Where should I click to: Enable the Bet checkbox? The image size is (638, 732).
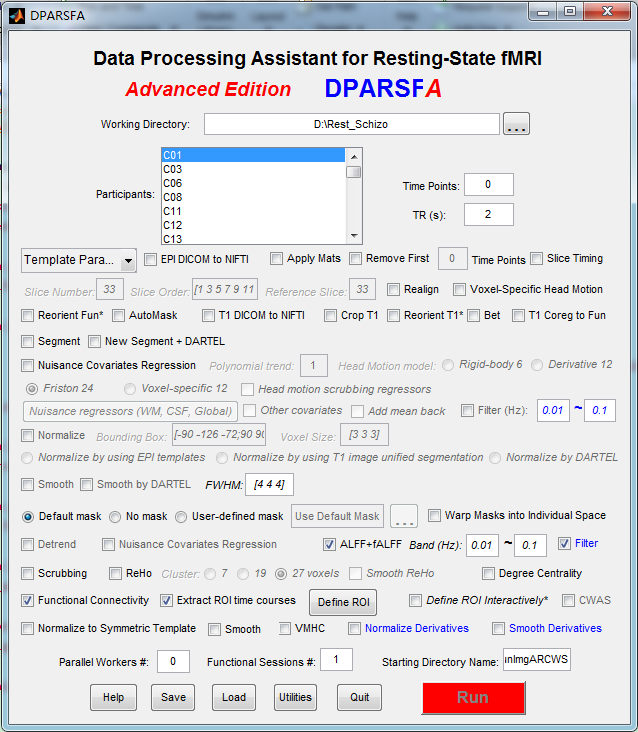tap(473, 316)
